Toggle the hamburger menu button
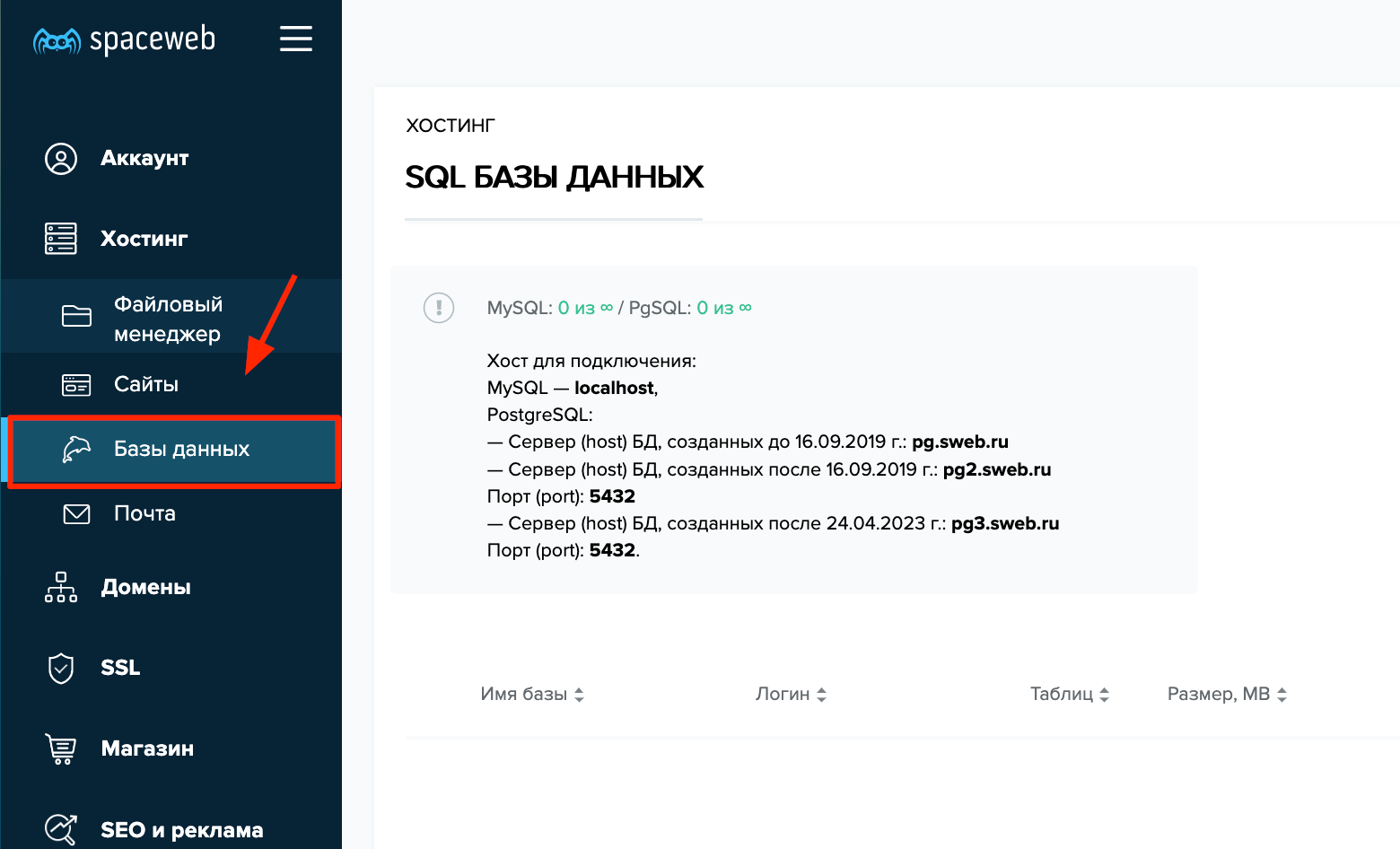Image resolution: width=1400 pixels, height=849 pixels. 296,39
